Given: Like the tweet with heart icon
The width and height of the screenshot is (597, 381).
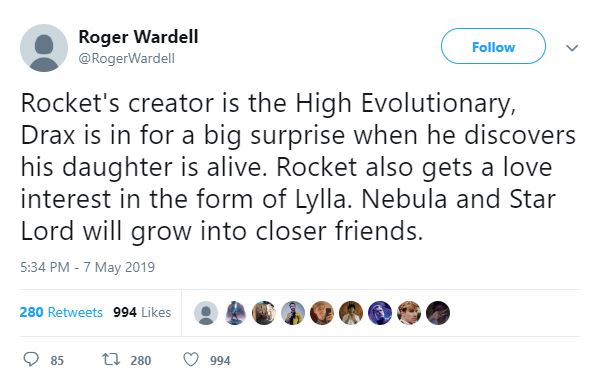Looking at the screenshot, I should [191, 359].
